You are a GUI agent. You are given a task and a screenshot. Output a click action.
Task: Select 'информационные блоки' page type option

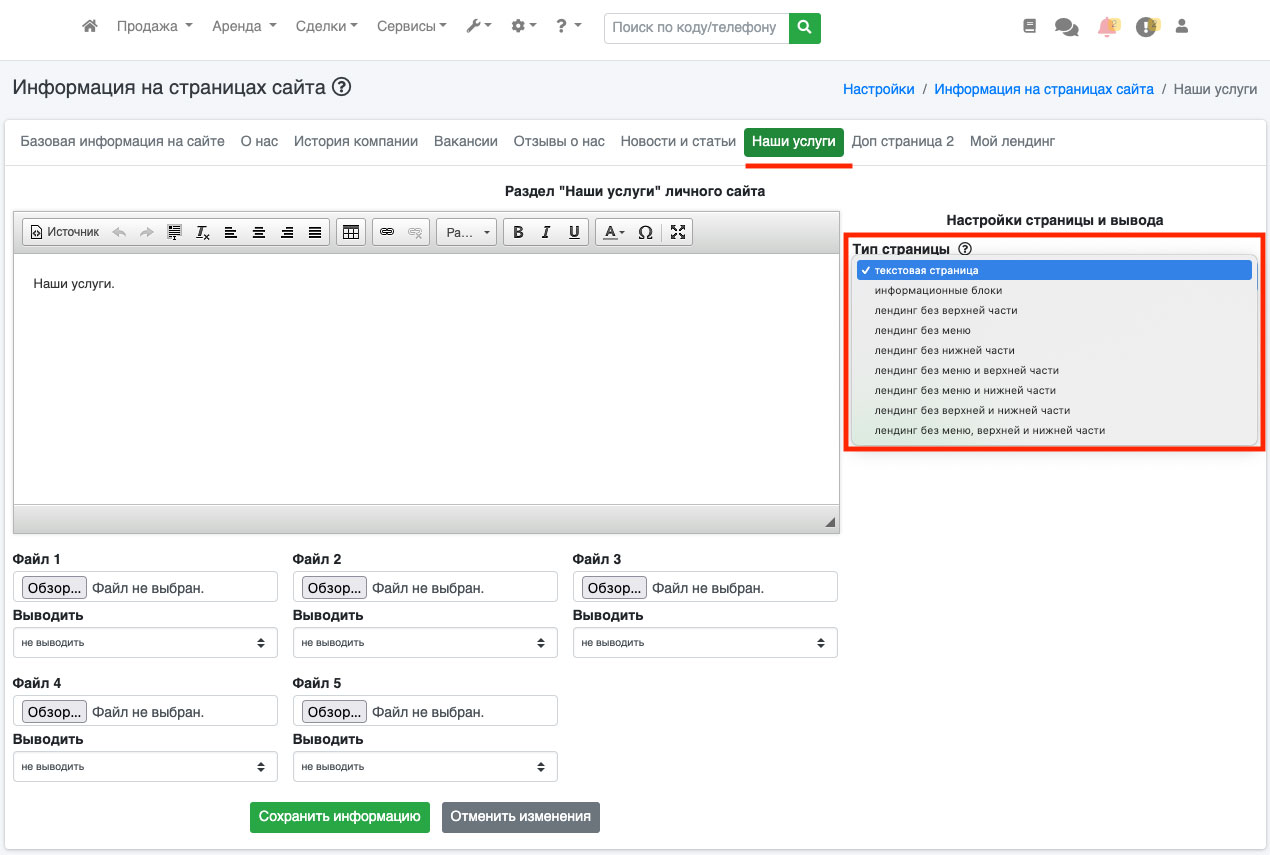[x=938, y=290]
